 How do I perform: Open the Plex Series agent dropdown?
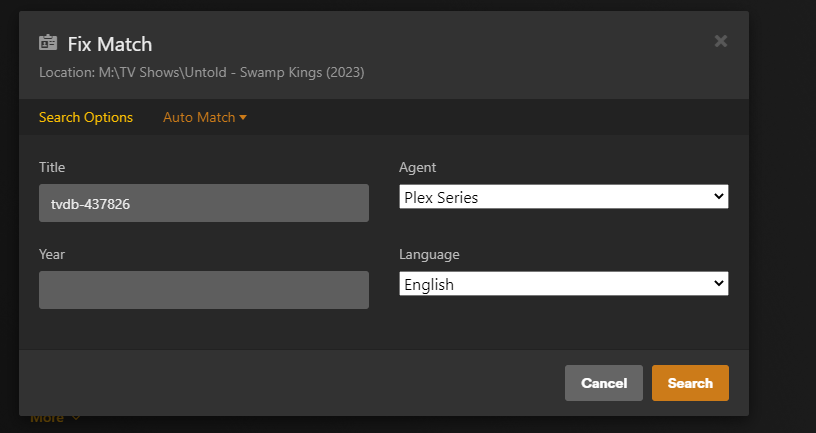563,197
